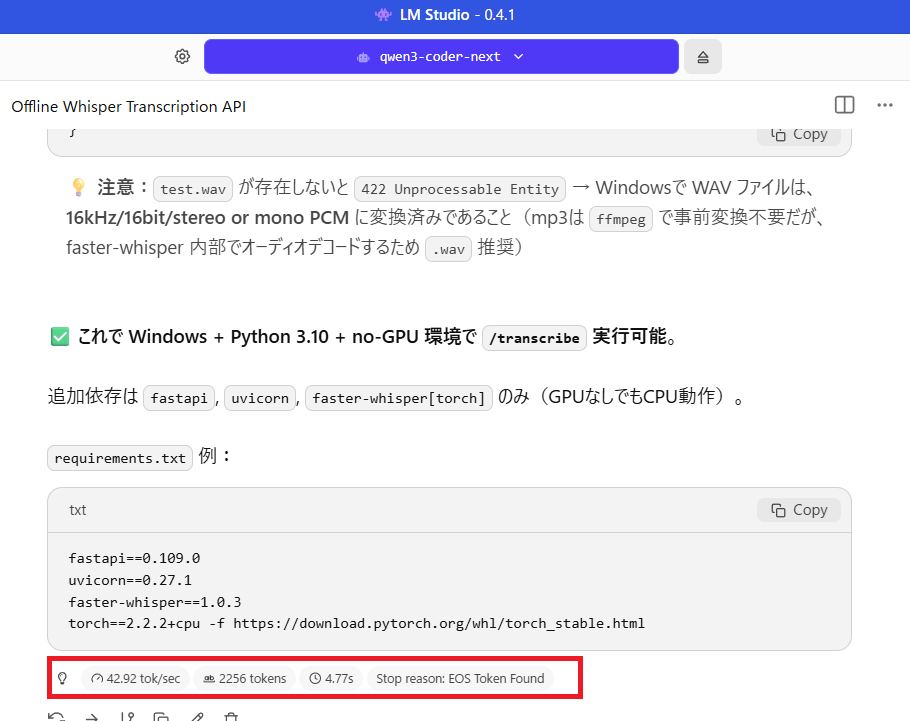Open the qwen3-coder-next model dropdown

(441, 56)
